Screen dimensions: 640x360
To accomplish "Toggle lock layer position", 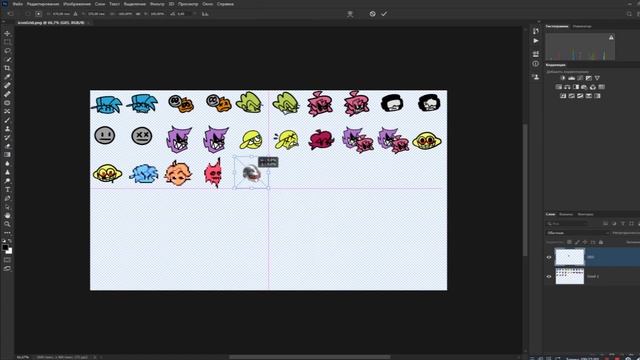I will (x=585, y=242).
